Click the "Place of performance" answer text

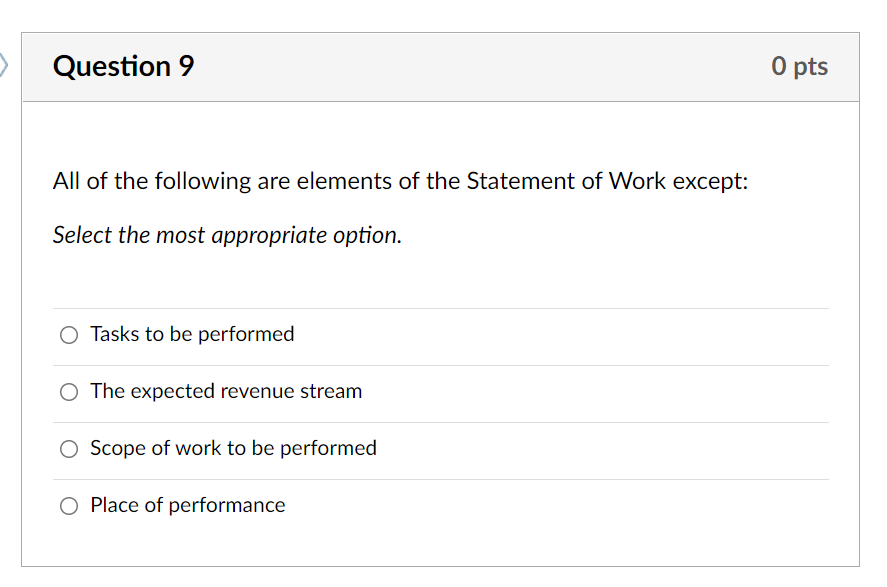187,505
